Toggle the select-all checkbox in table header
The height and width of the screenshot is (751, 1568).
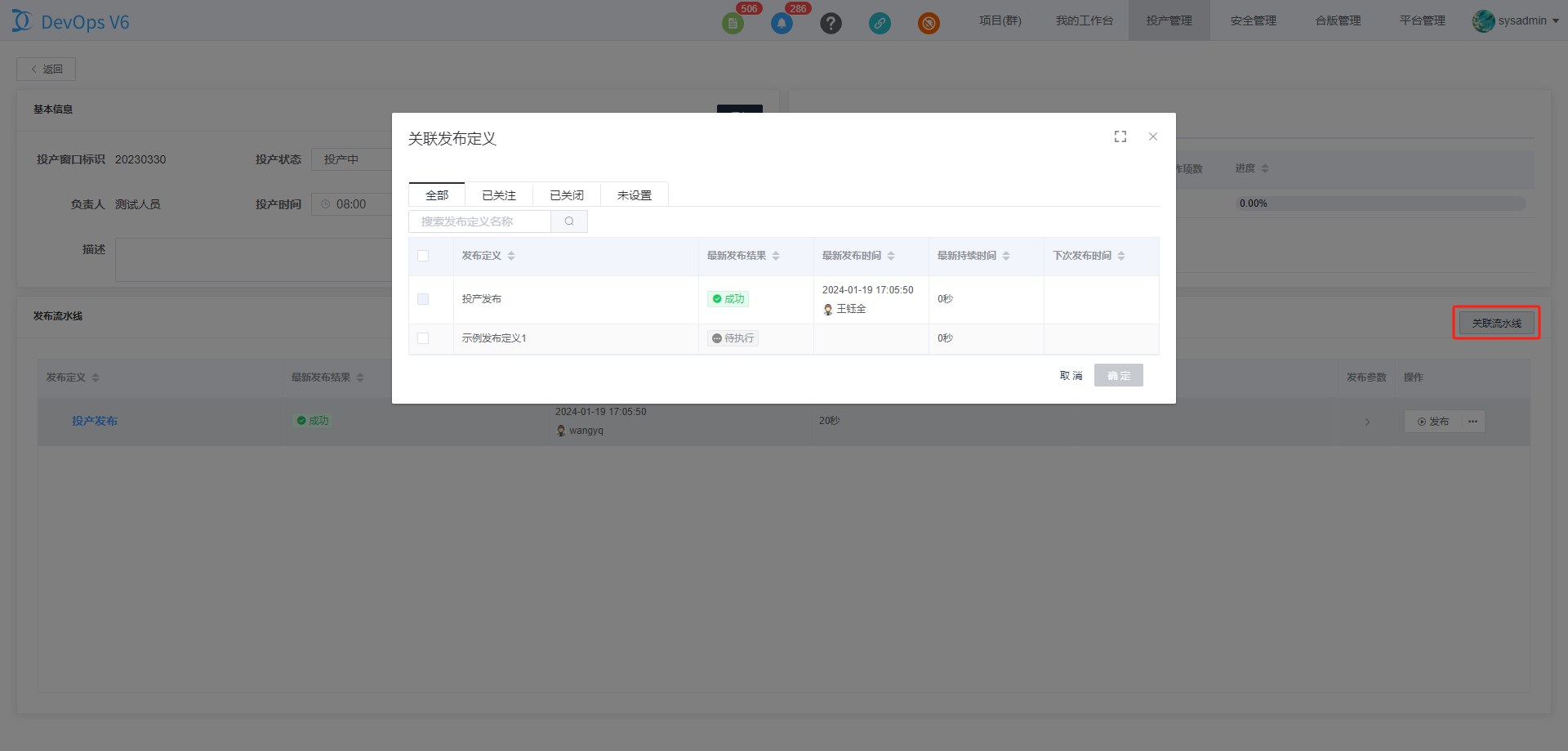pos(423,256)
